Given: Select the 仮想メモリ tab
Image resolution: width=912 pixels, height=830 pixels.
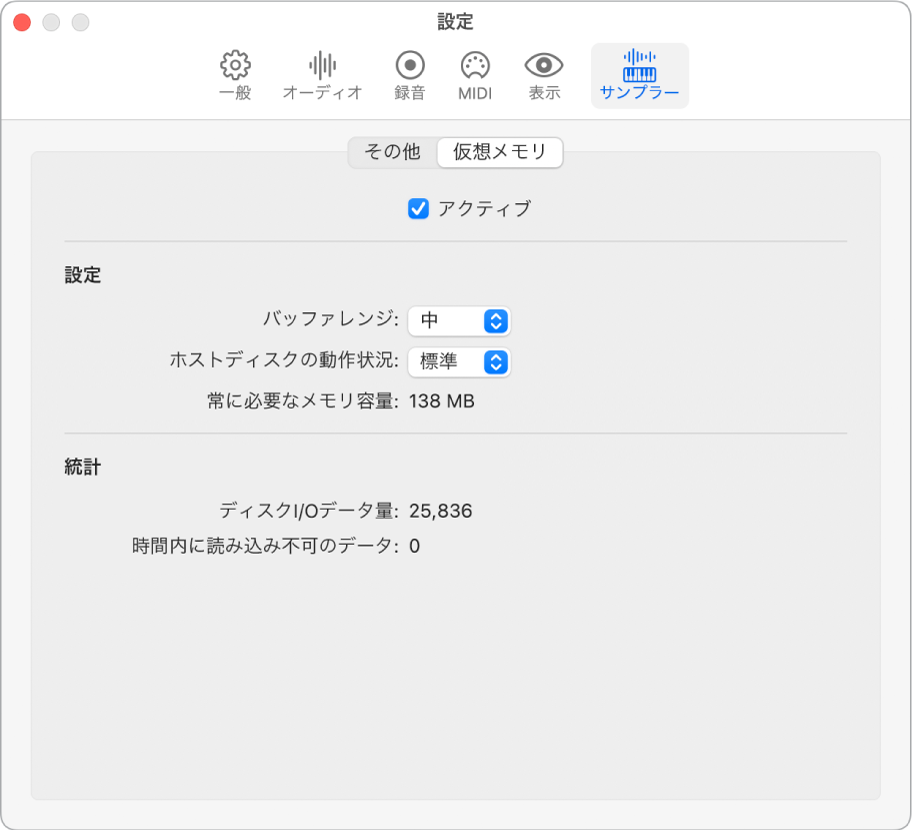Looking at the screenshot, I should click(499, 153).
